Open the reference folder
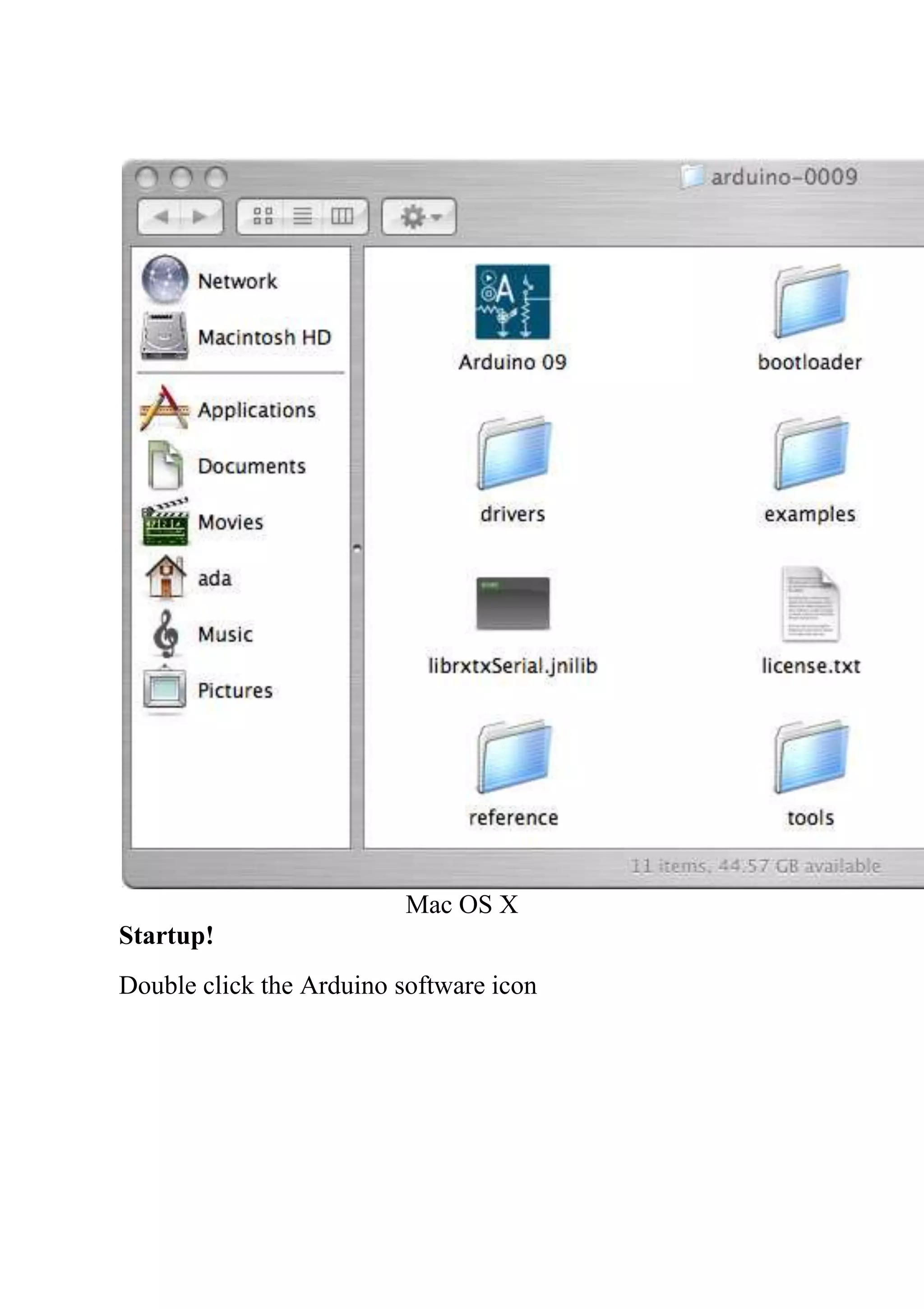The image size is (924, 1309). coord(513,757)
